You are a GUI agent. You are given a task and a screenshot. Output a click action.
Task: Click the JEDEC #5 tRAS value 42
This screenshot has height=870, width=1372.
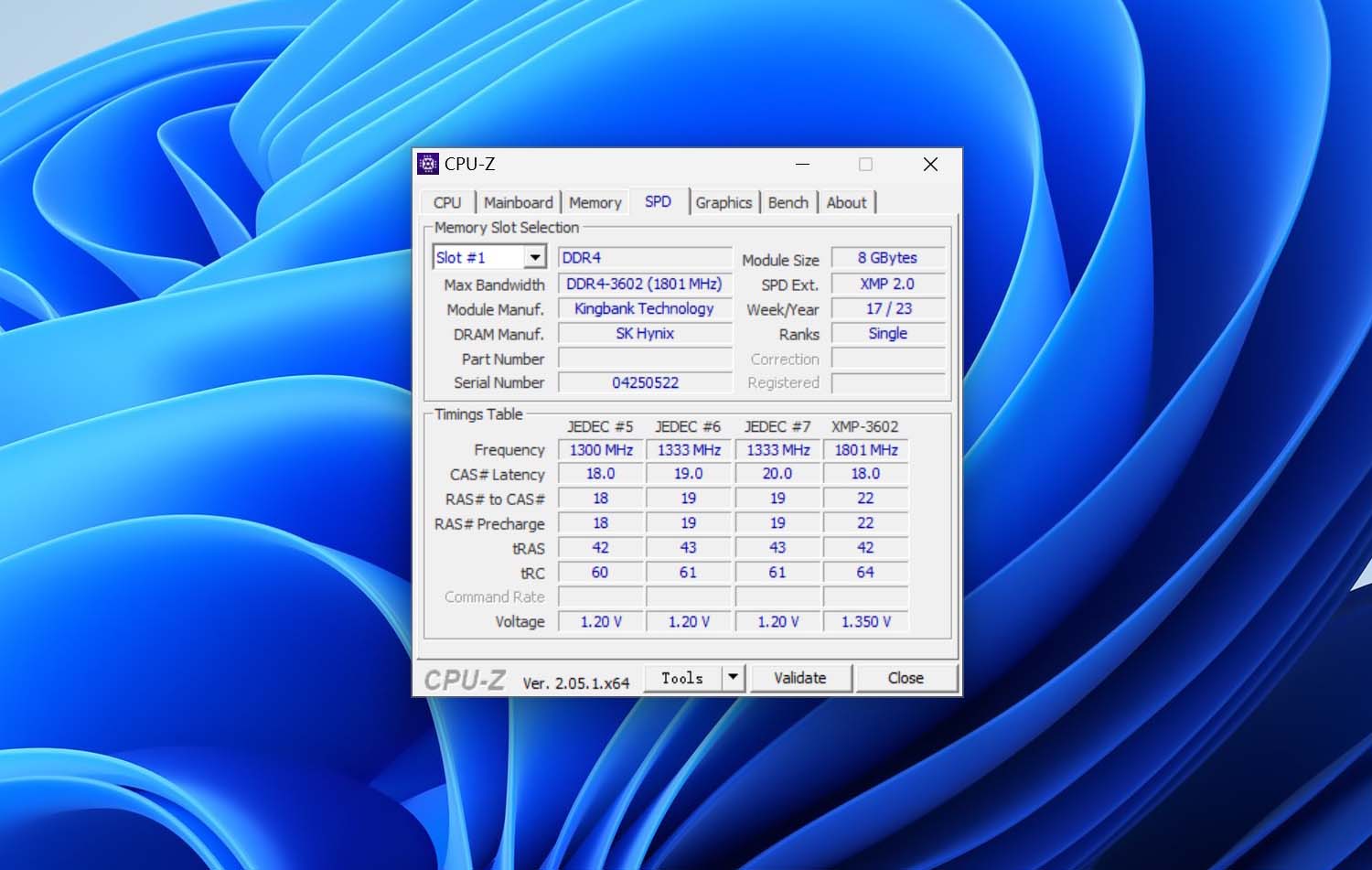point(601,548)
